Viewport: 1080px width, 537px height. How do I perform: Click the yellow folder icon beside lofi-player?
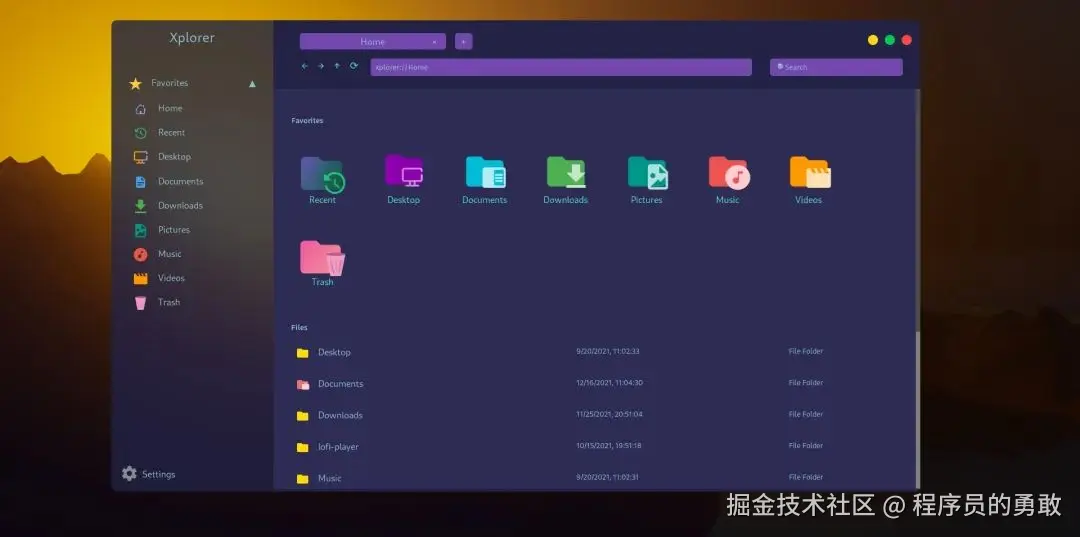[x=302, y=448]
